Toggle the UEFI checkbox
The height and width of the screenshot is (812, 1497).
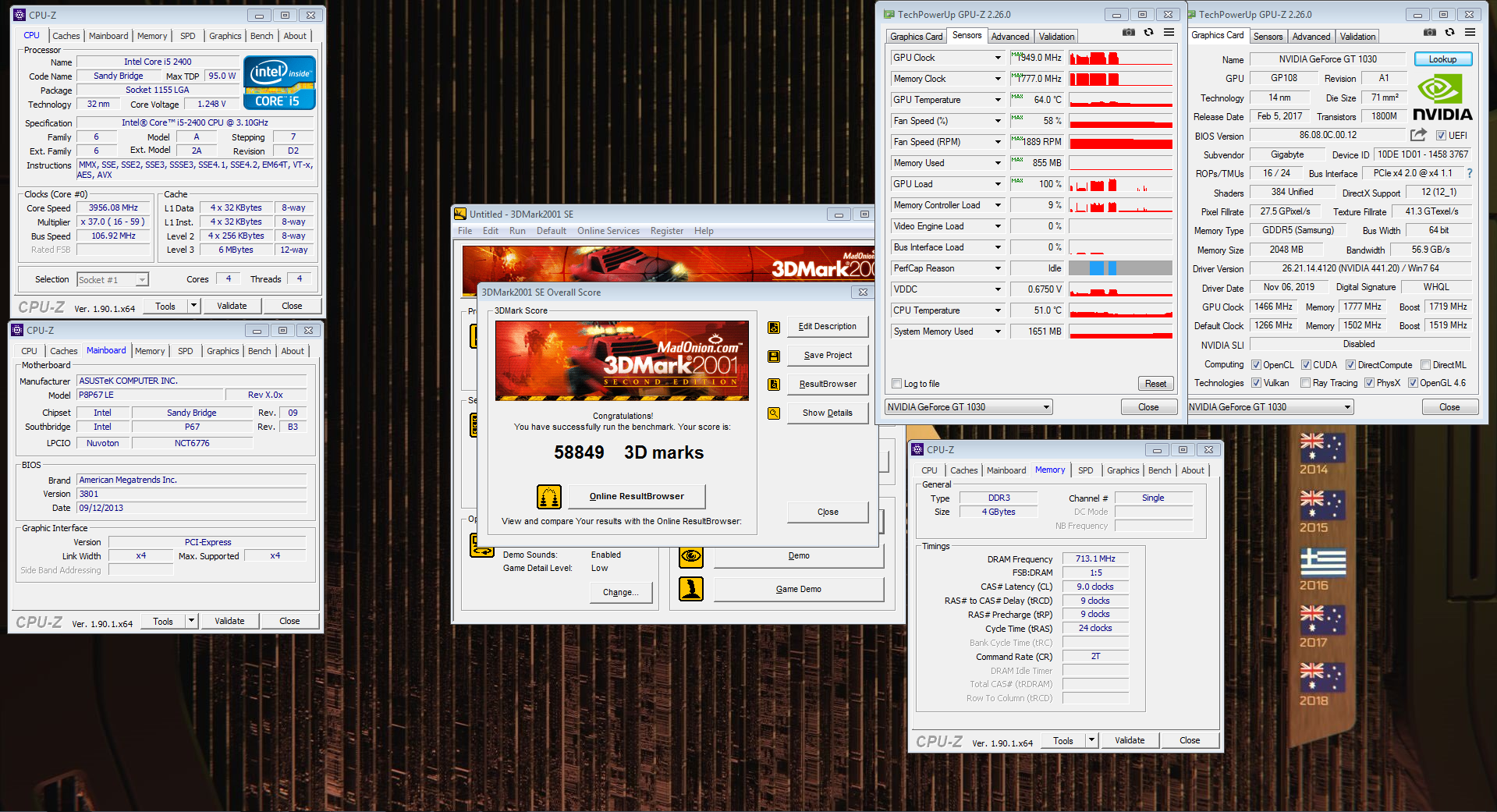[1441, 136]
